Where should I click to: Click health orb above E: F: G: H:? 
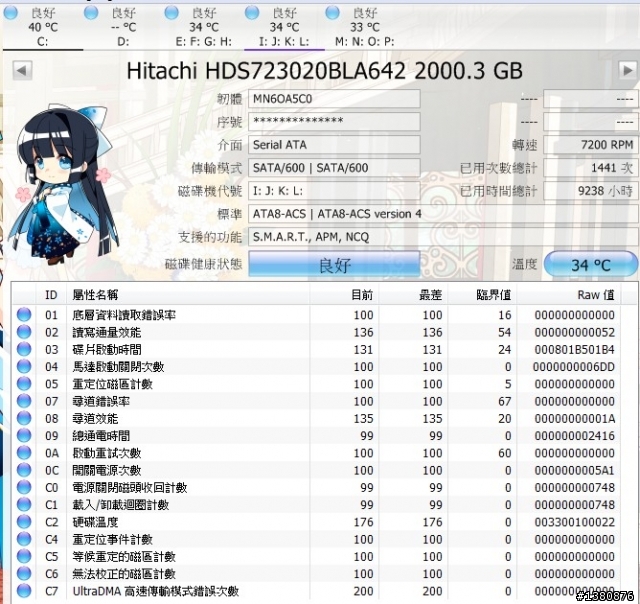pos(171,13)
